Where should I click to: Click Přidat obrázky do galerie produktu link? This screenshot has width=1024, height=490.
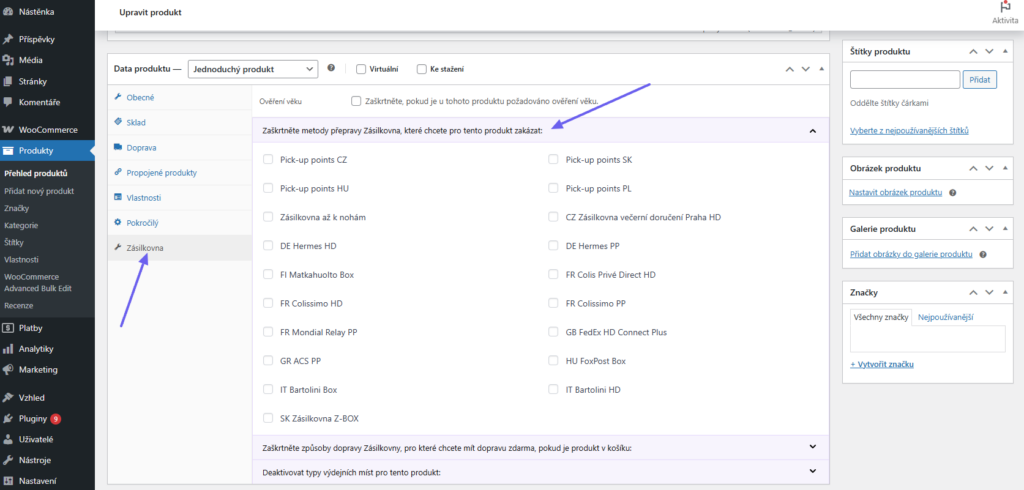tap(912, 254)
